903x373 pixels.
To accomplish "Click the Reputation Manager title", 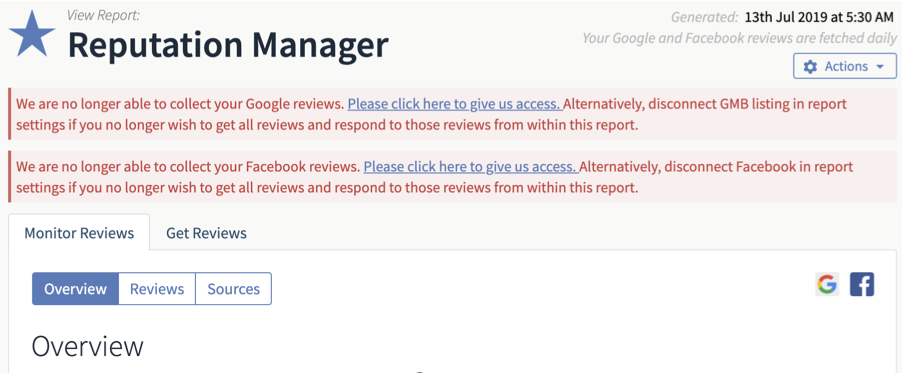I will click(228, 45).
